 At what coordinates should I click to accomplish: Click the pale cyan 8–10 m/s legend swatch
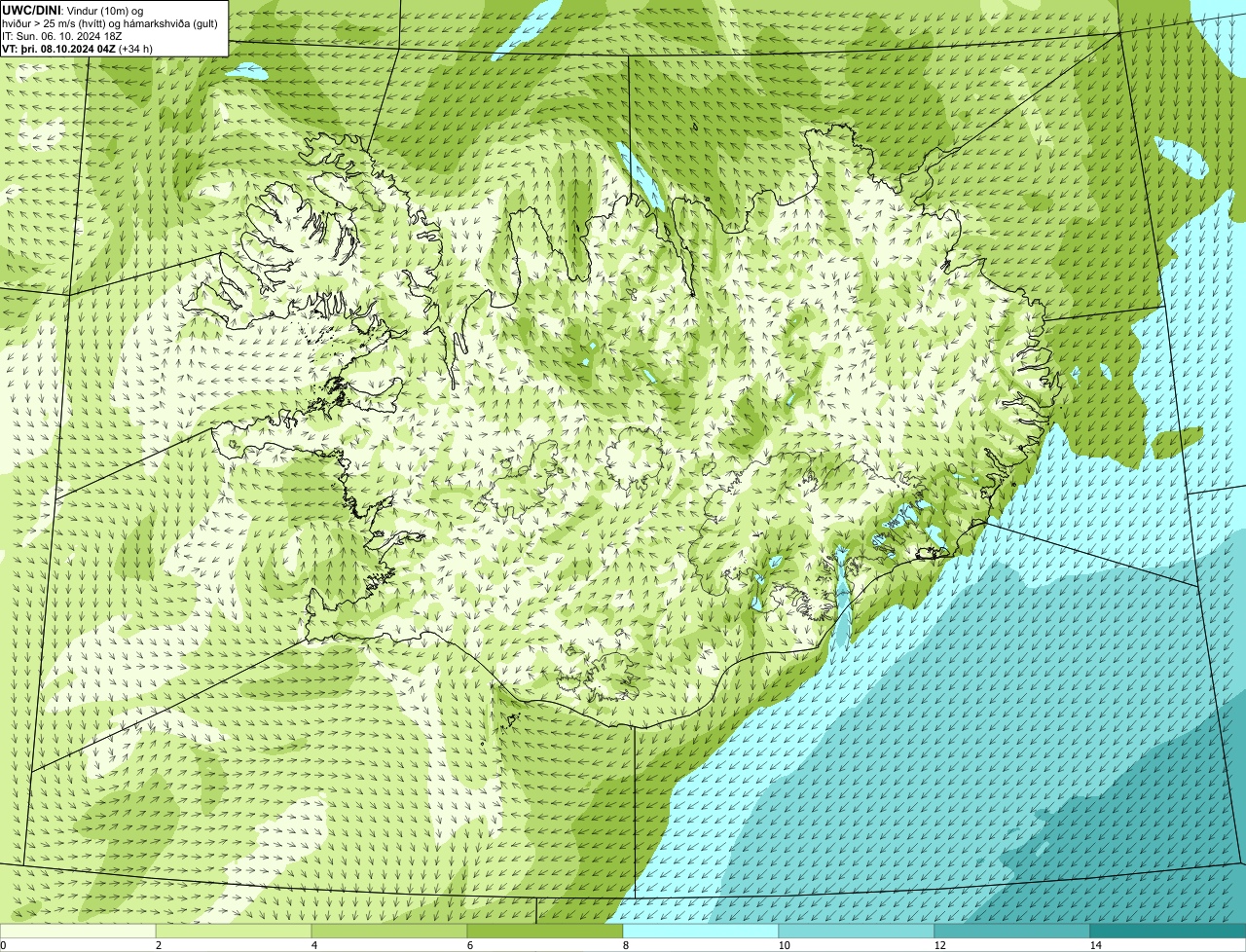click(x=701, y=931)
